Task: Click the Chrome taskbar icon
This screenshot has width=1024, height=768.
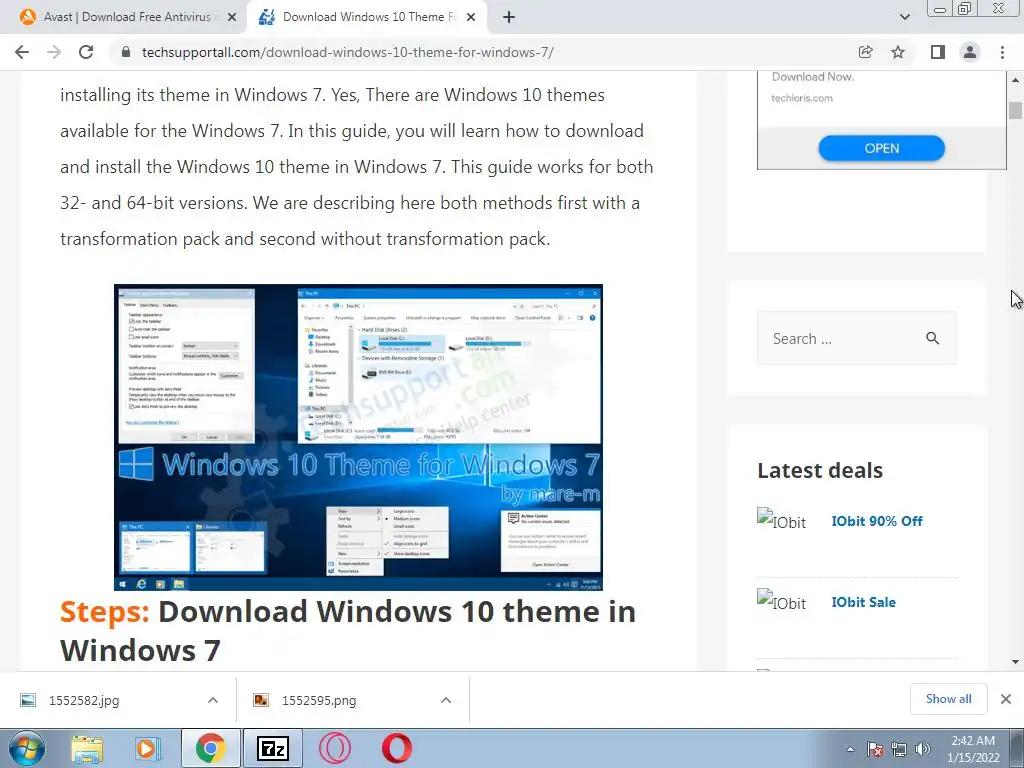Action: (x=210, y=748)
